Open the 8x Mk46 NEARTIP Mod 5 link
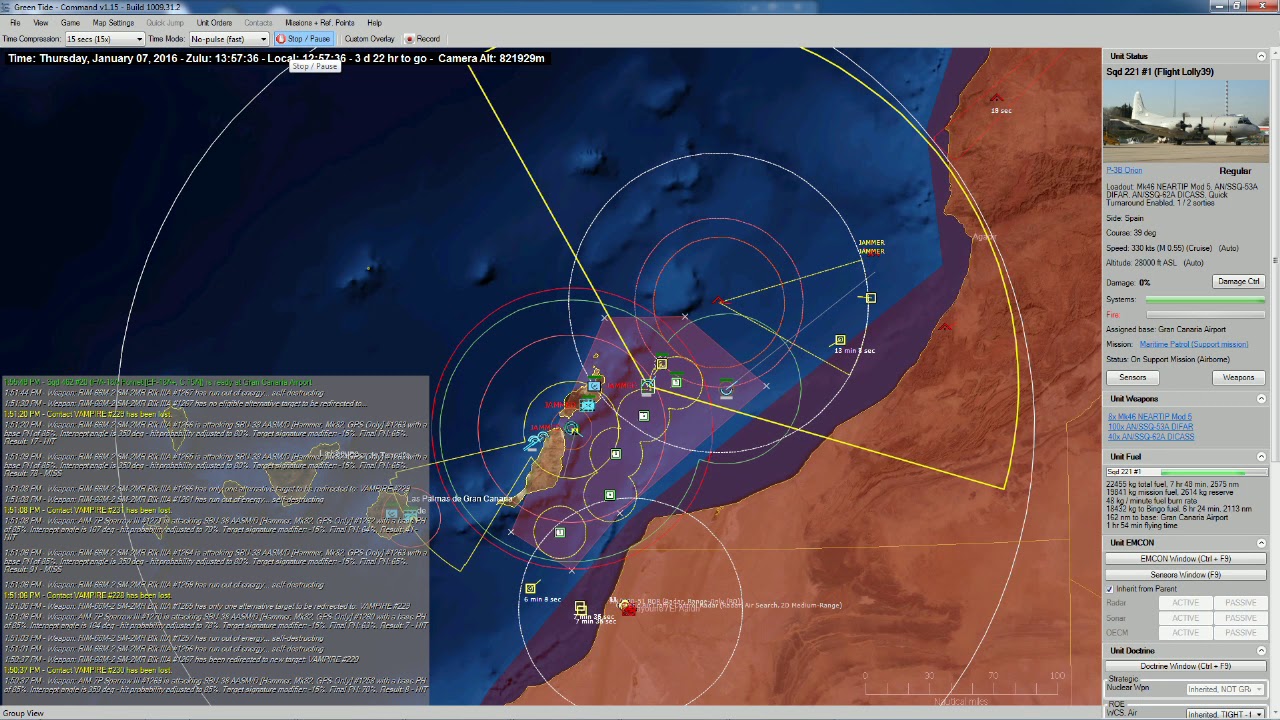The height and width of the screenshot is (720, 1280). click(x=1149, y=417)
